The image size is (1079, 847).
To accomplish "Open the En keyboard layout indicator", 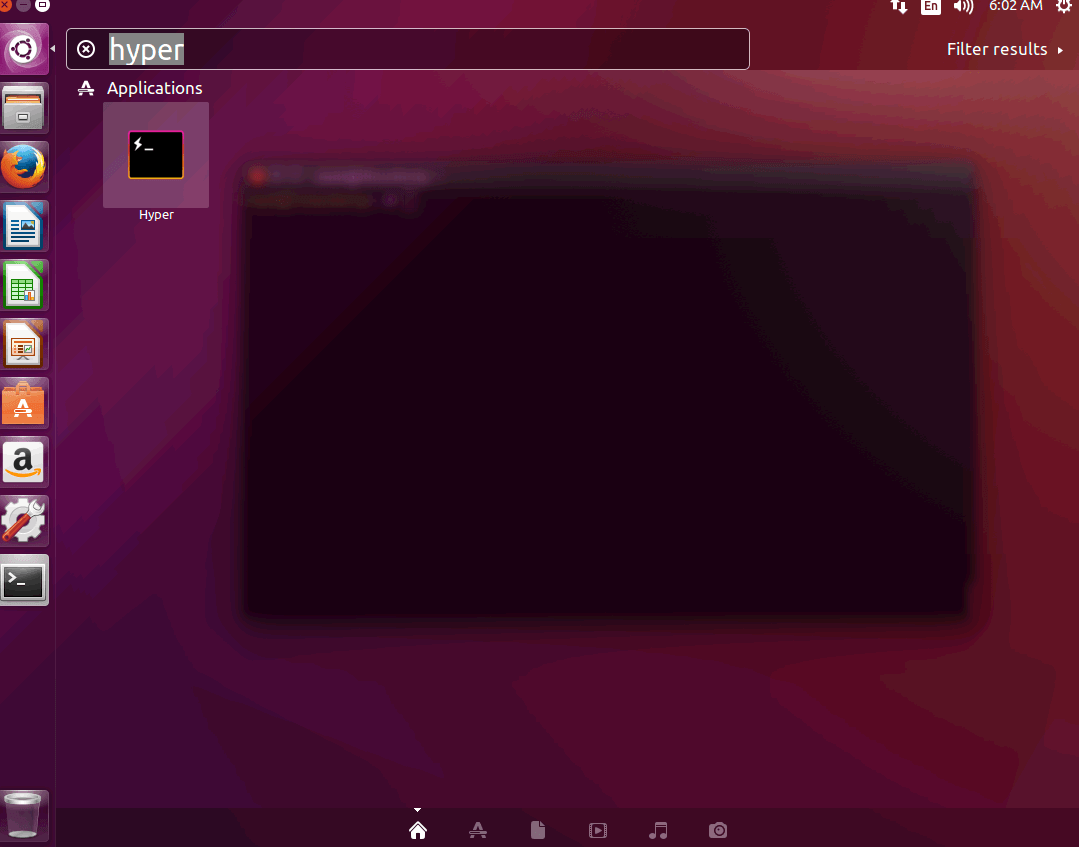I will click(930, 7).
